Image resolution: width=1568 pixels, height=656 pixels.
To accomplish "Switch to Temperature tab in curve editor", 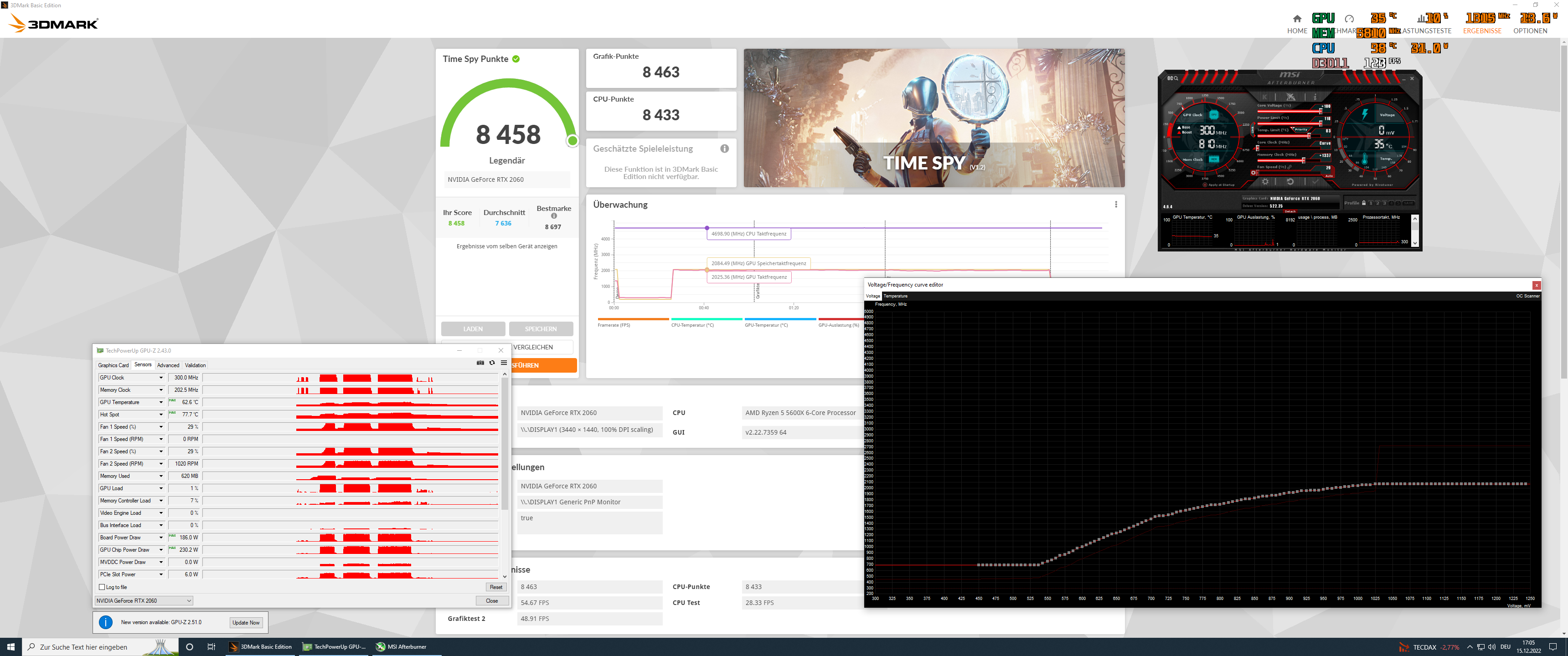I will (895, 297).
